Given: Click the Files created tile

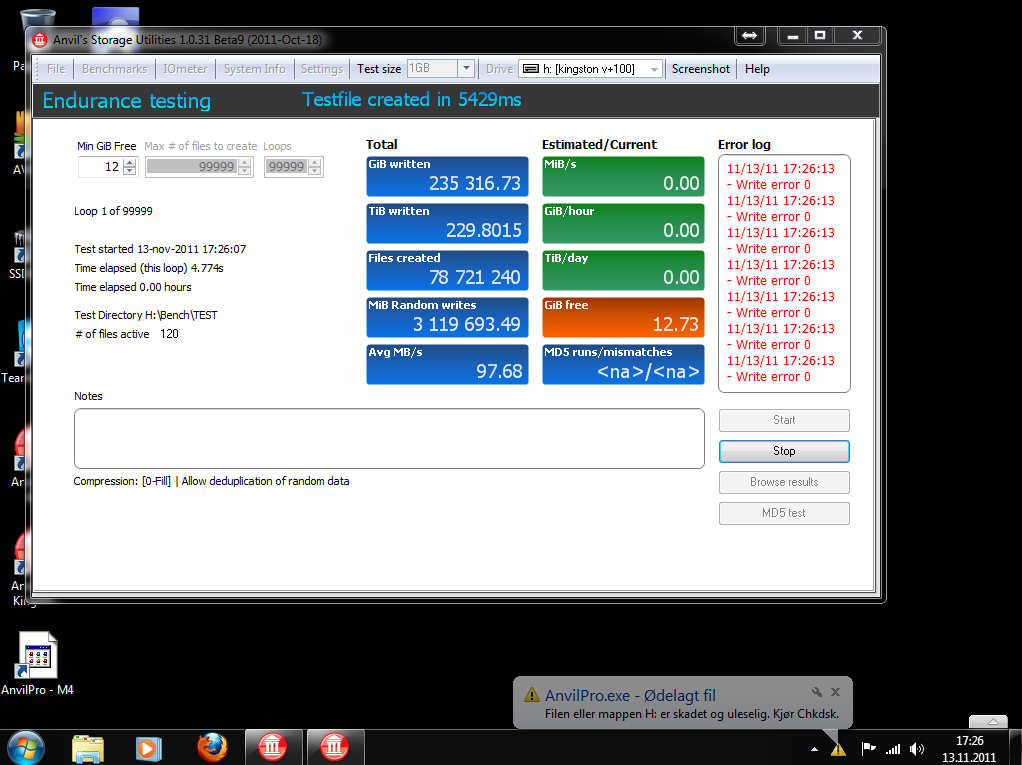Looking at the screenshot, I should [x=447, y=270].
